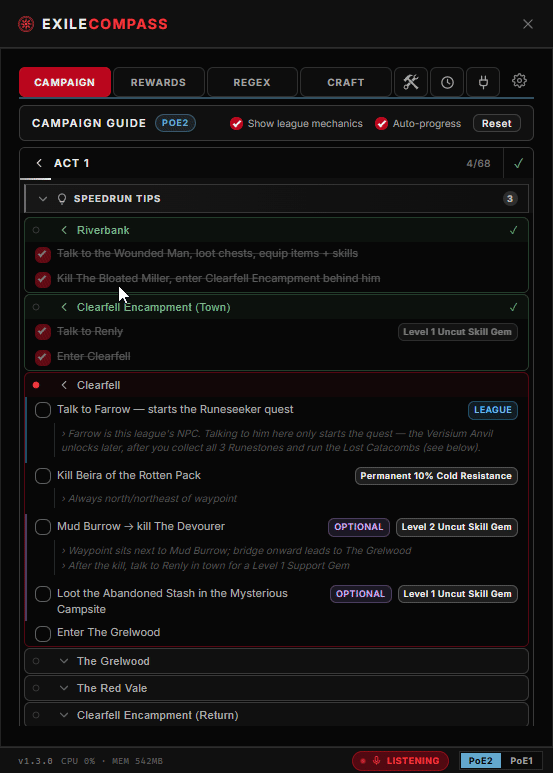Click the Listening voice status button

coord(400,761)
